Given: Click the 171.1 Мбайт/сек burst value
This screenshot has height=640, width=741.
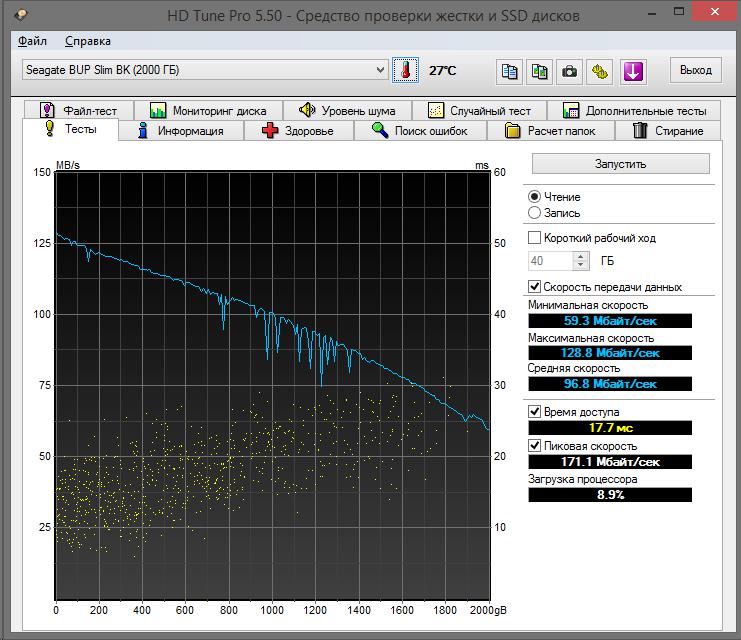Looking at the screenshot, I should tap(610, 462).
